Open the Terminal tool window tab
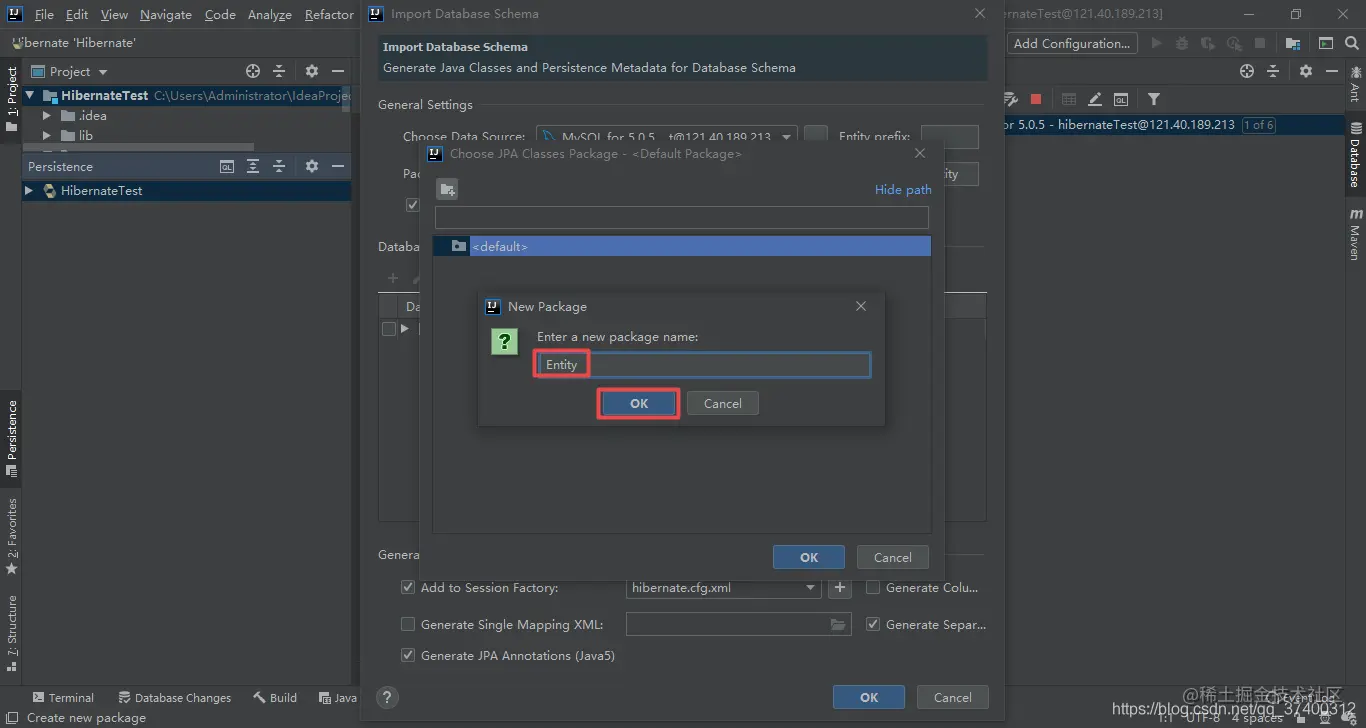Image resolution: width=1366 pixels, height=728 pixels. tap(63, 697)
